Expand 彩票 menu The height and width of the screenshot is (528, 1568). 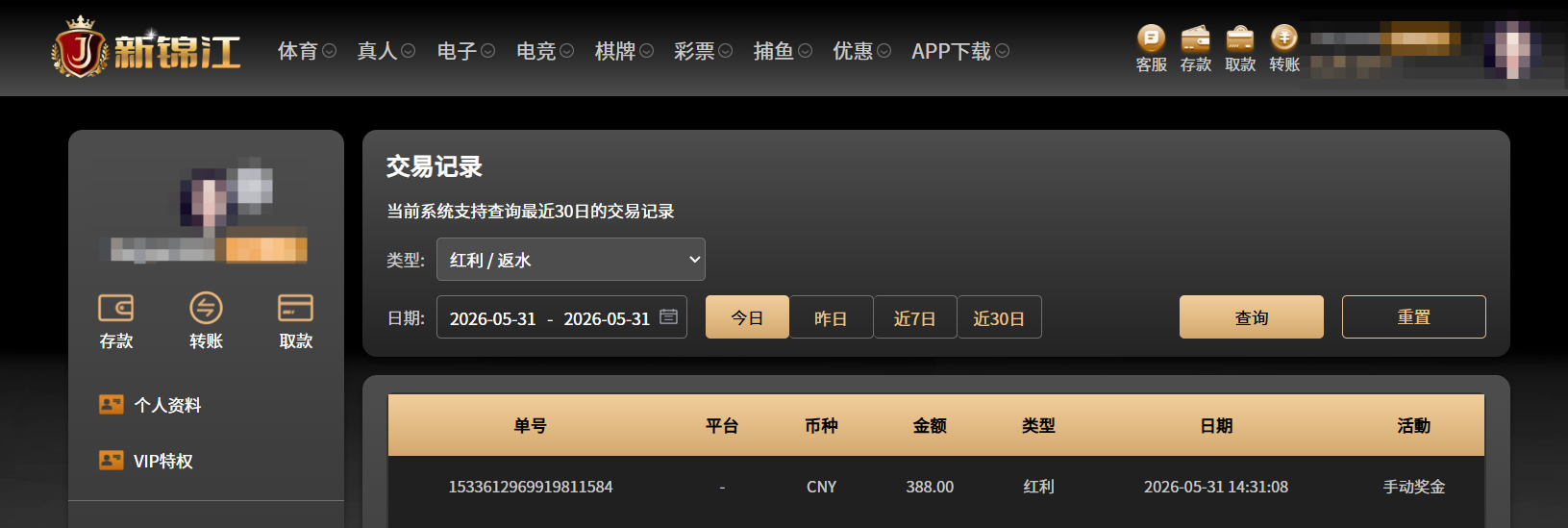pyautogui.click(x=703, y=51)
